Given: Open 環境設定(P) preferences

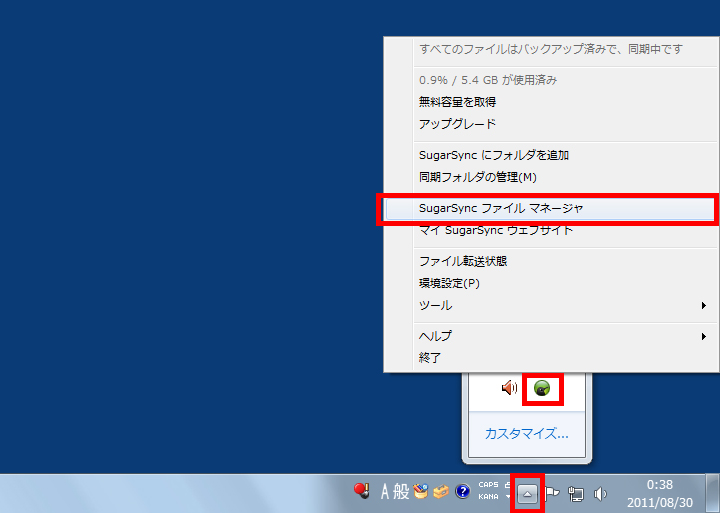Looking at the screenshot, I should tap(551, 283).
